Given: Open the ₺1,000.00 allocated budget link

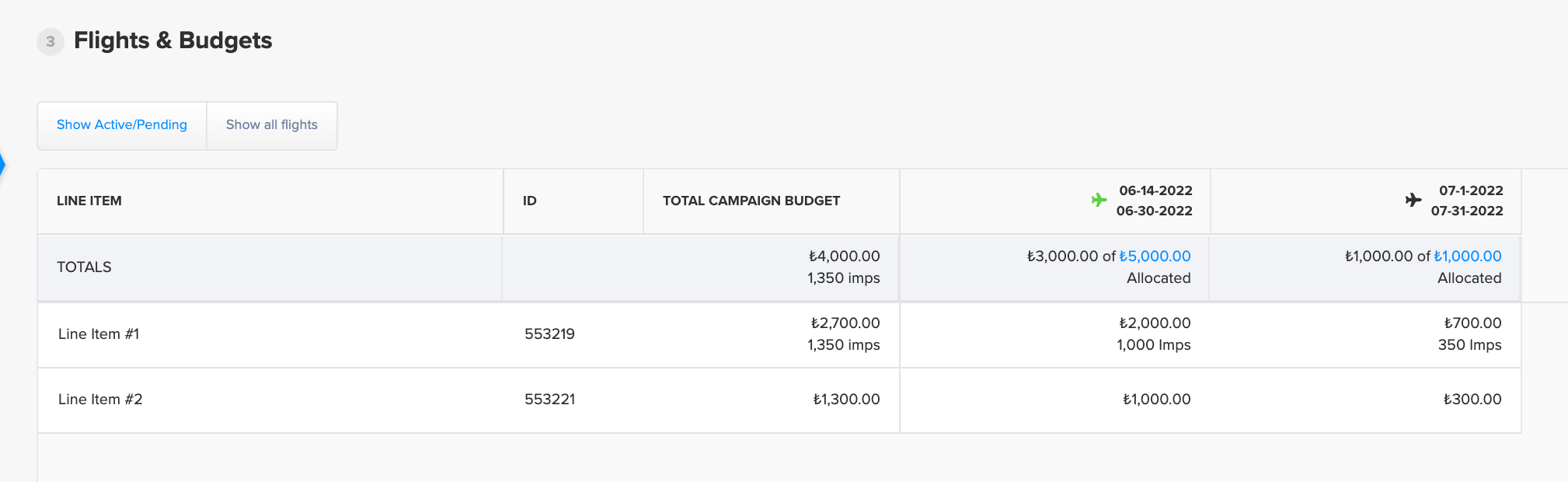Looking at the screenshot, I should [x=1467, y=256].
